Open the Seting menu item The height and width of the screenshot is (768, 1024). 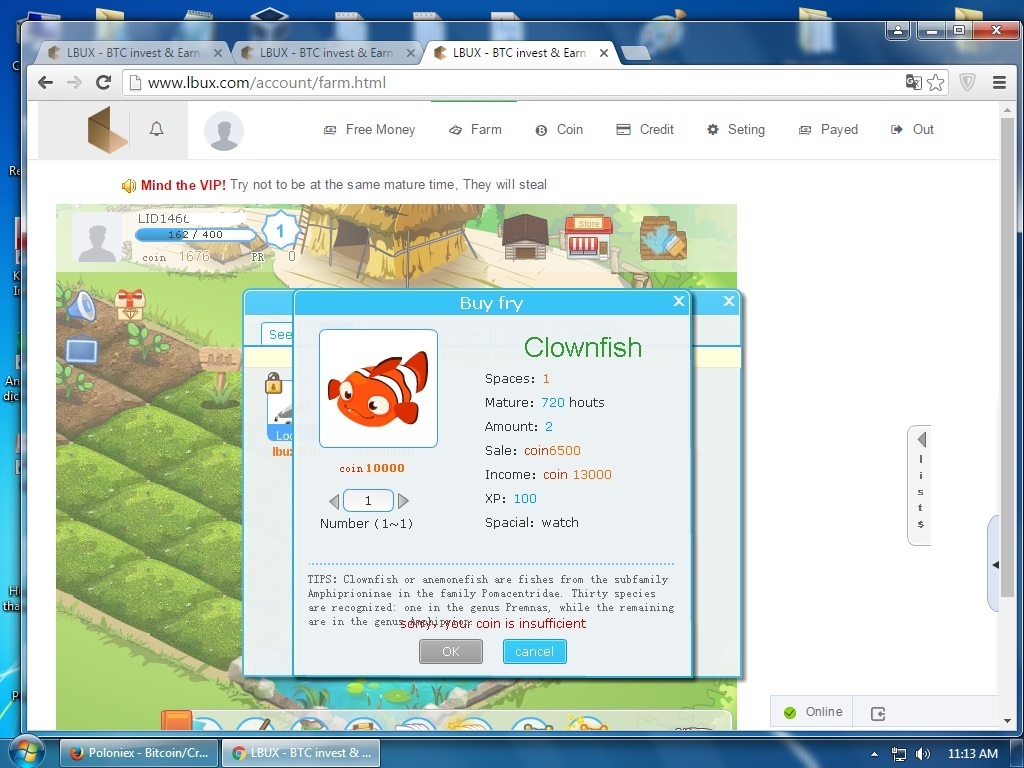click(736, 129)
